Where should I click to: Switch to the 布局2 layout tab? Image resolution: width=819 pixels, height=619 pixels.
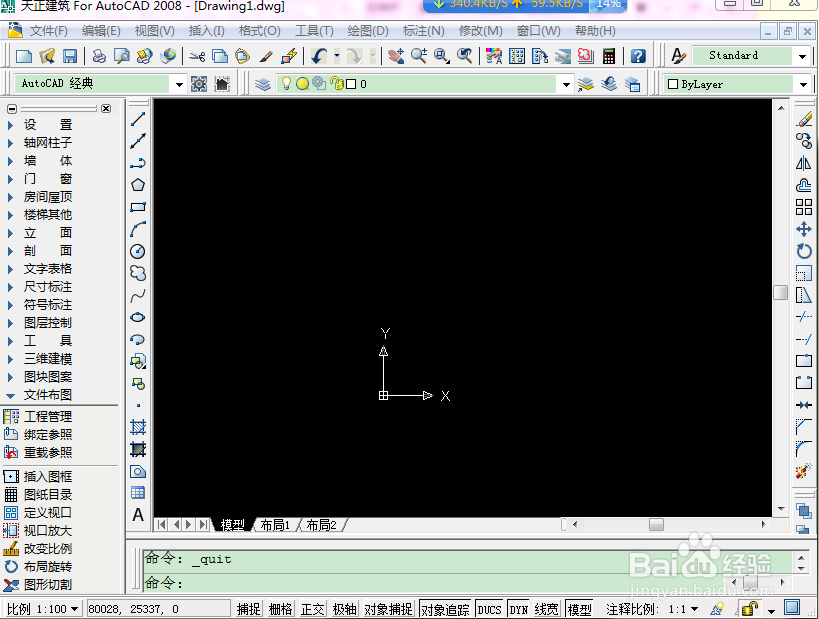(x=321, y=525)
